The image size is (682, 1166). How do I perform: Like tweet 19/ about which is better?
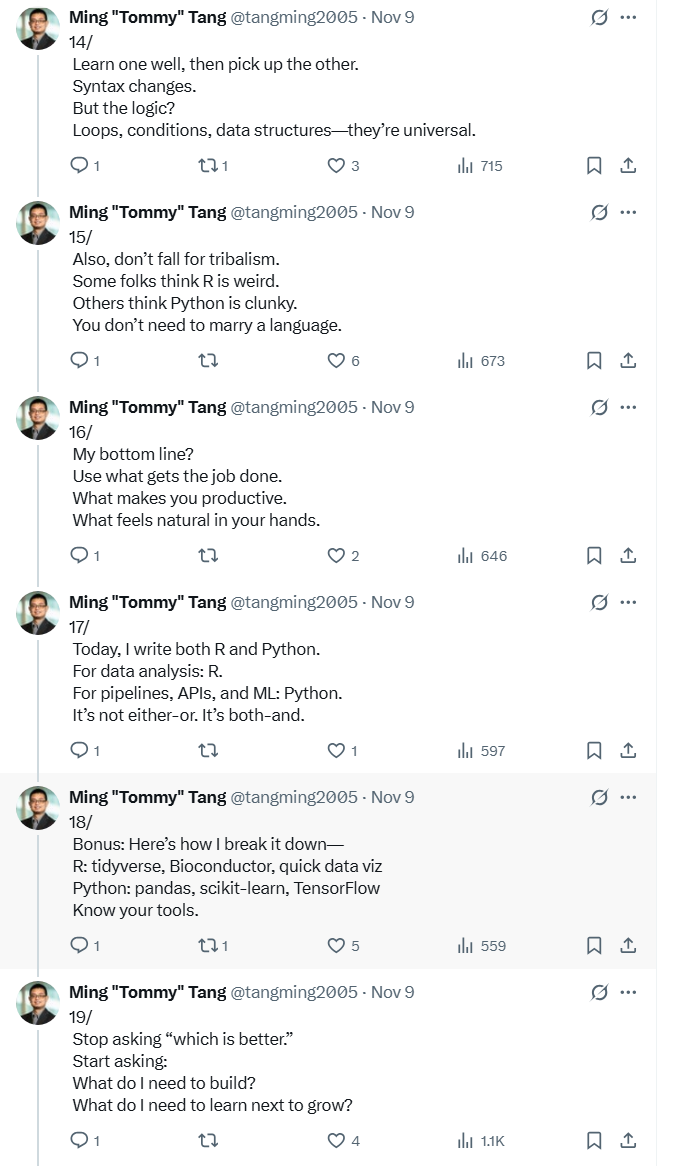click(337, 1141)
